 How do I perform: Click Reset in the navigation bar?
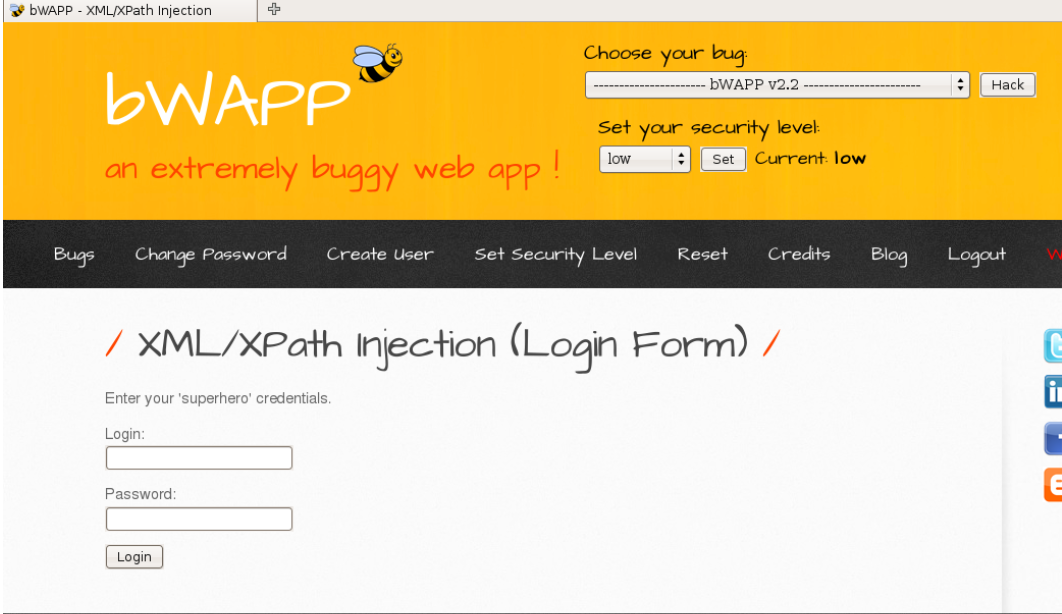pyautogui.click(x=702, y=255)
